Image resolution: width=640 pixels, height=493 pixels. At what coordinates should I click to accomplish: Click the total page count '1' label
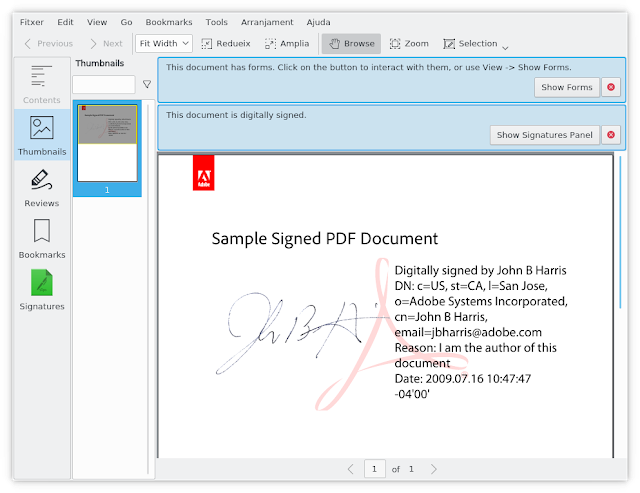coord(411,469)
